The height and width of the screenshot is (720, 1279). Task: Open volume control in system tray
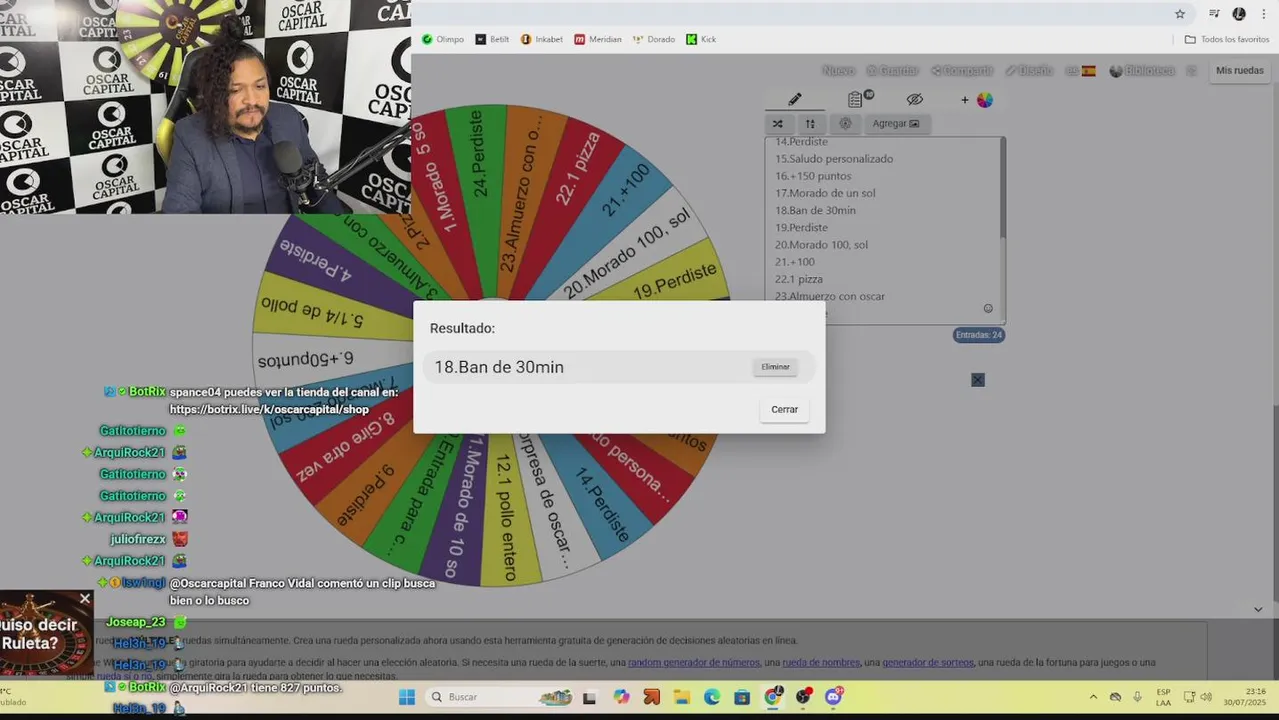[1206, 697]
